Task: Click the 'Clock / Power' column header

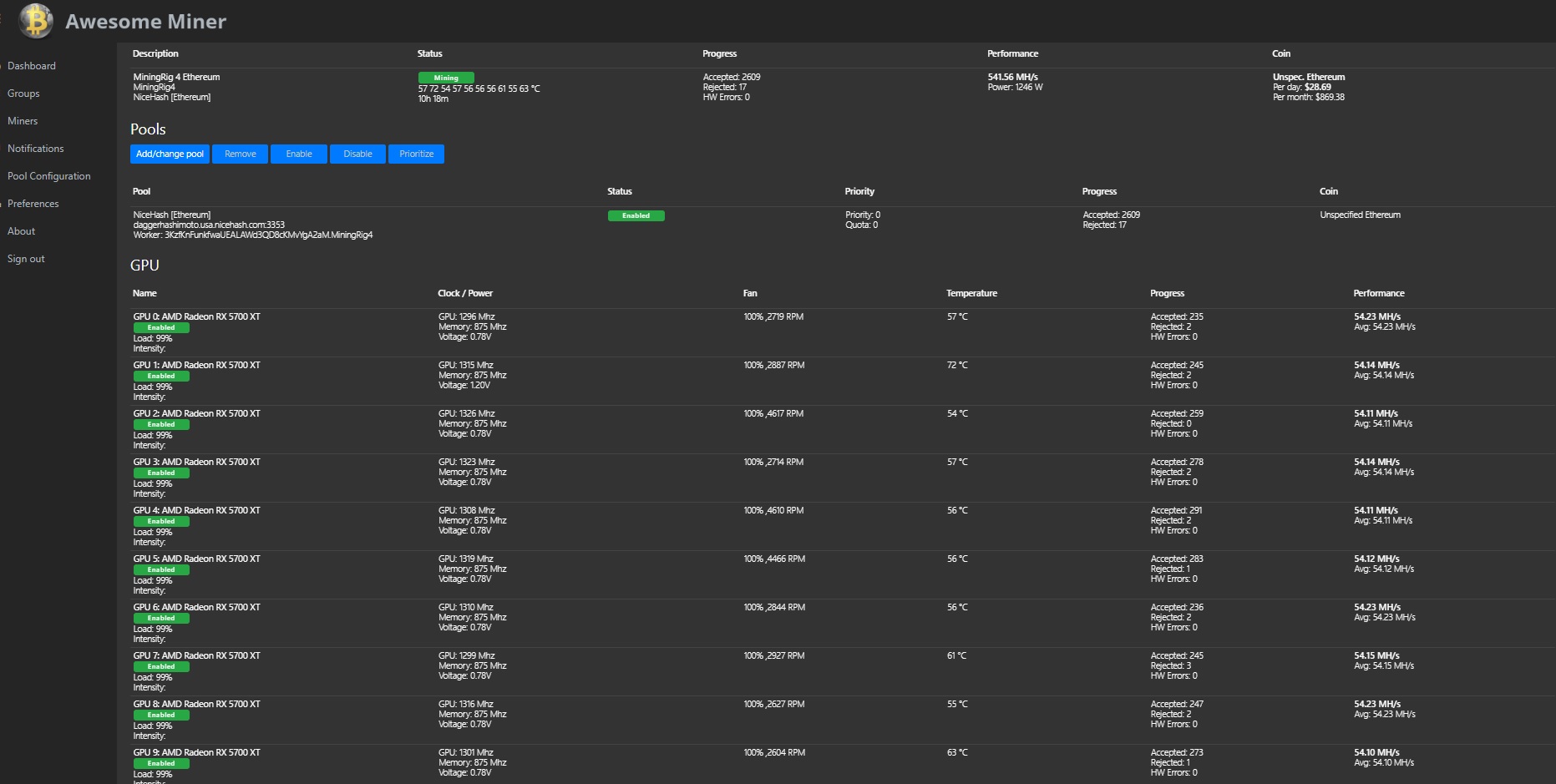Action: (465, 293)
